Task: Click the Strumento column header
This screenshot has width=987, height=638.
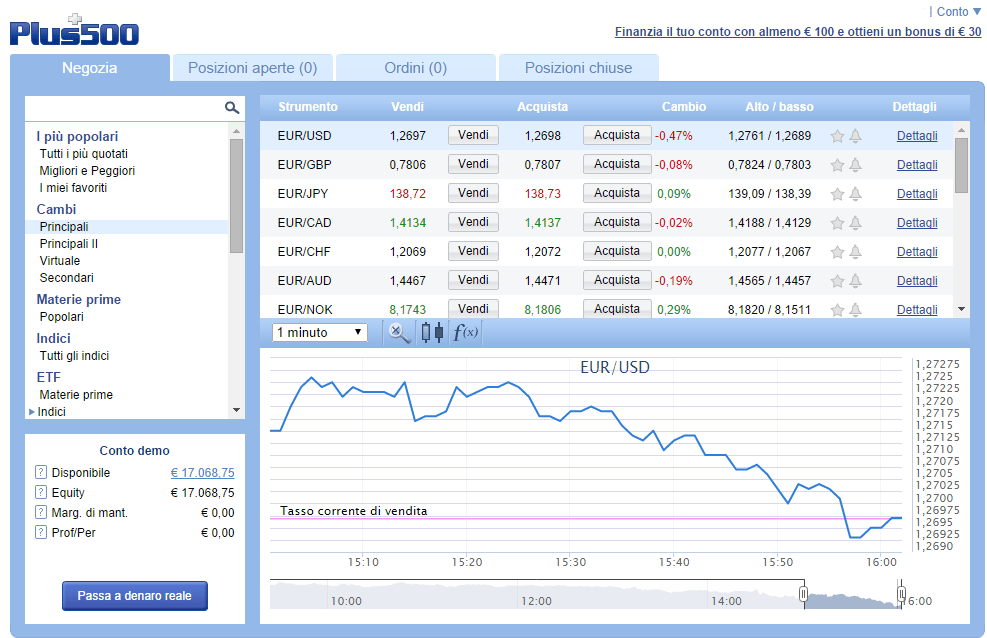Action: [x=308, y=107]
